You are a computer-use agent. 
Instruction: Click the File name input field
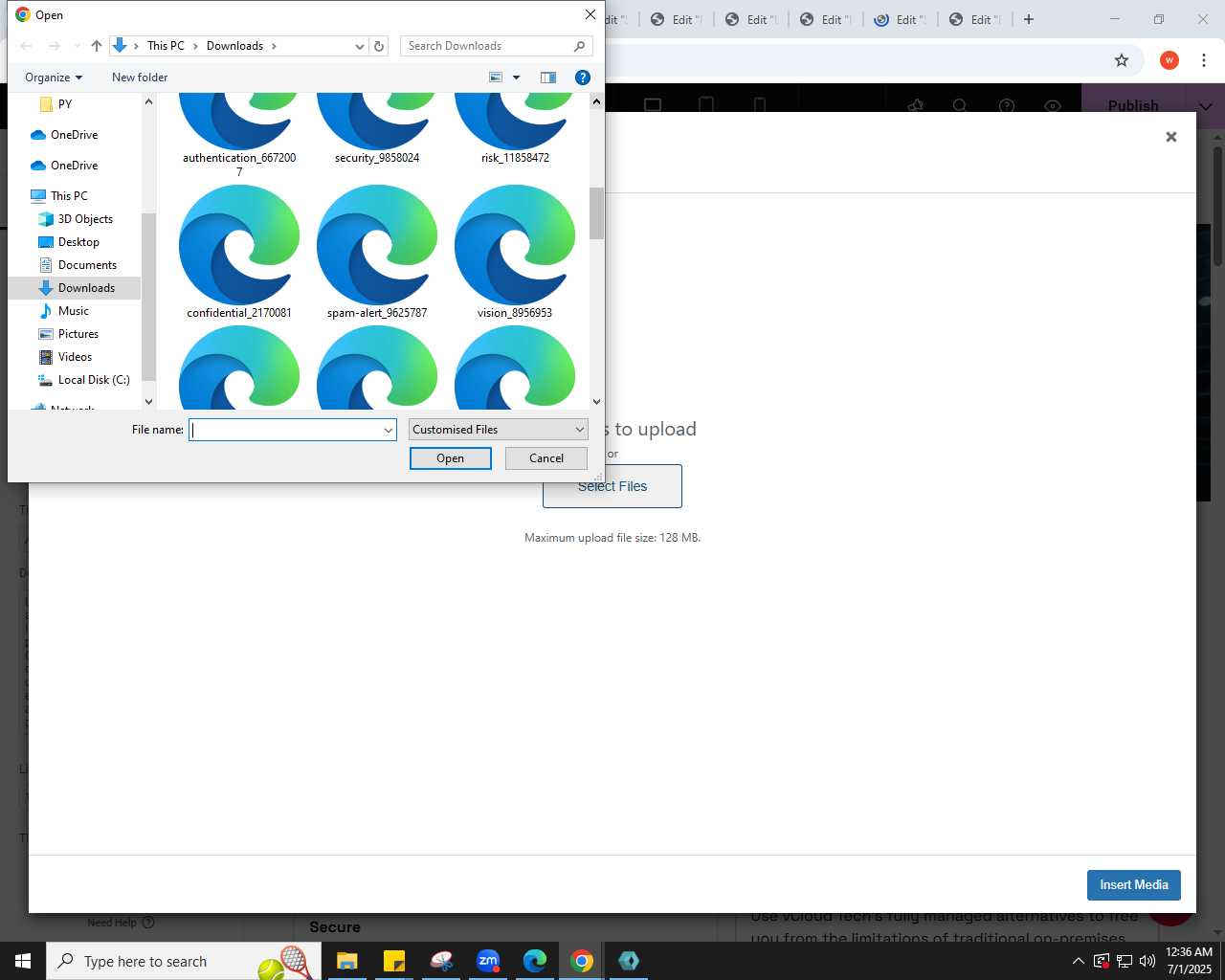[x=285, y=430]
